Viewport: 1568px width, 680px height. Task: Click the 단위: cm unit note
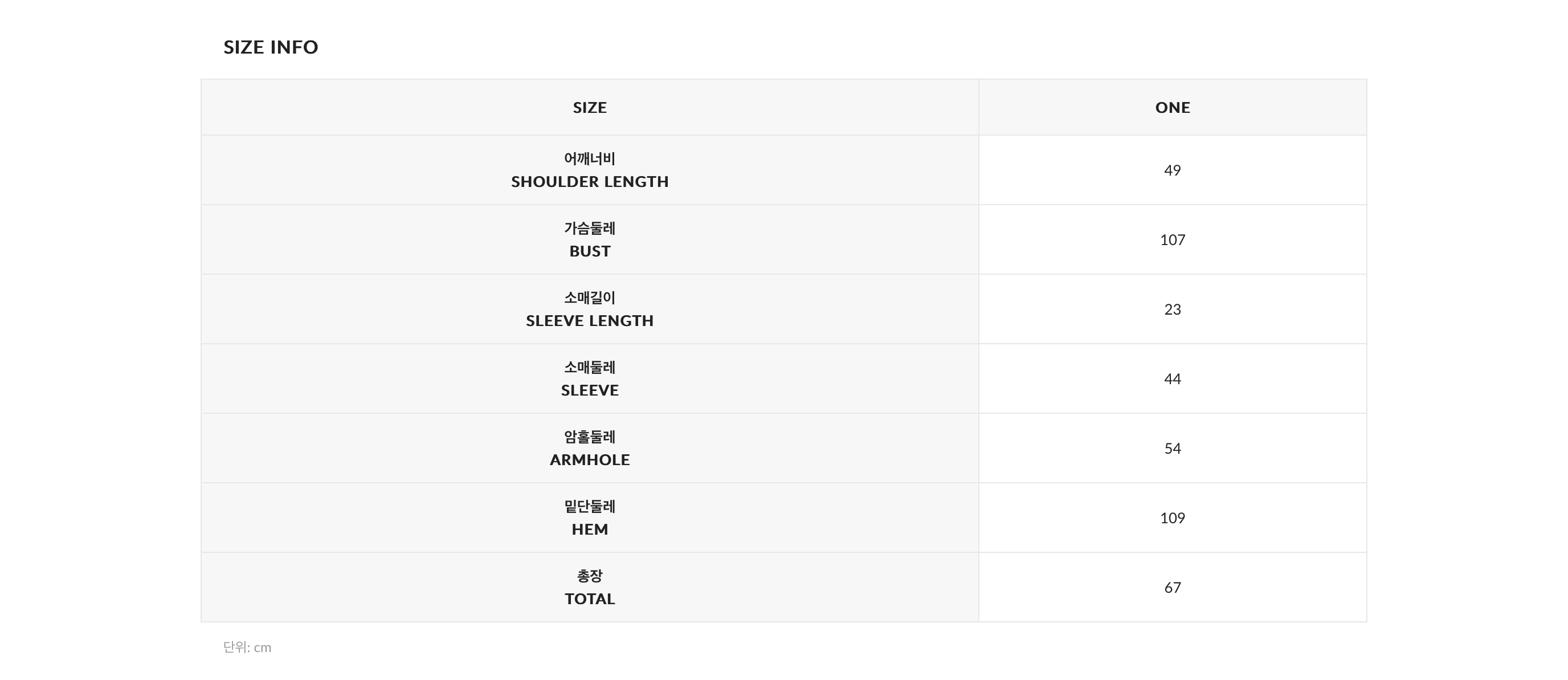tap(247, 647)
